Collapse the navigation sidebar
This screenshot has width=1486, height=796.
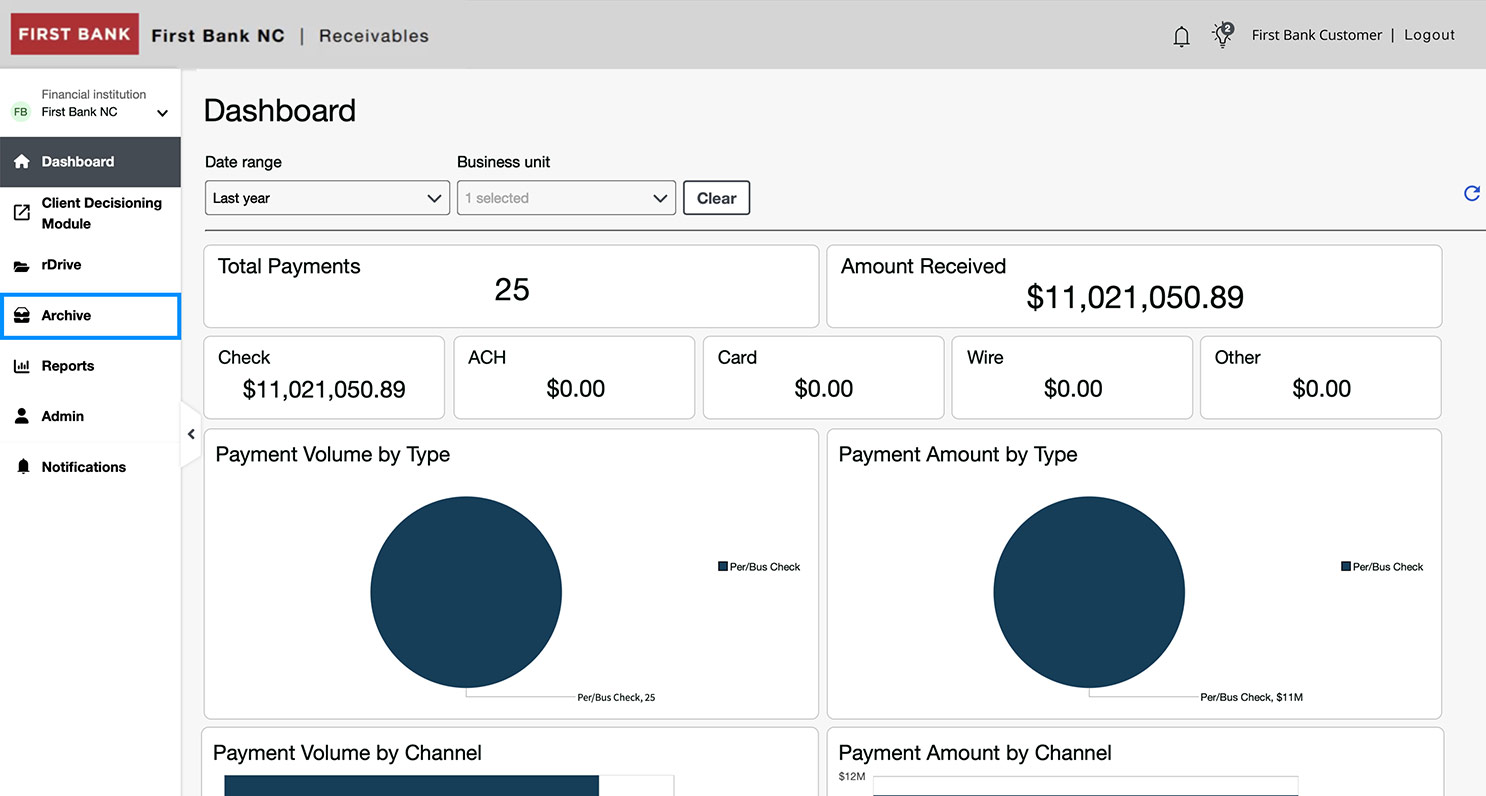(191, 434)
